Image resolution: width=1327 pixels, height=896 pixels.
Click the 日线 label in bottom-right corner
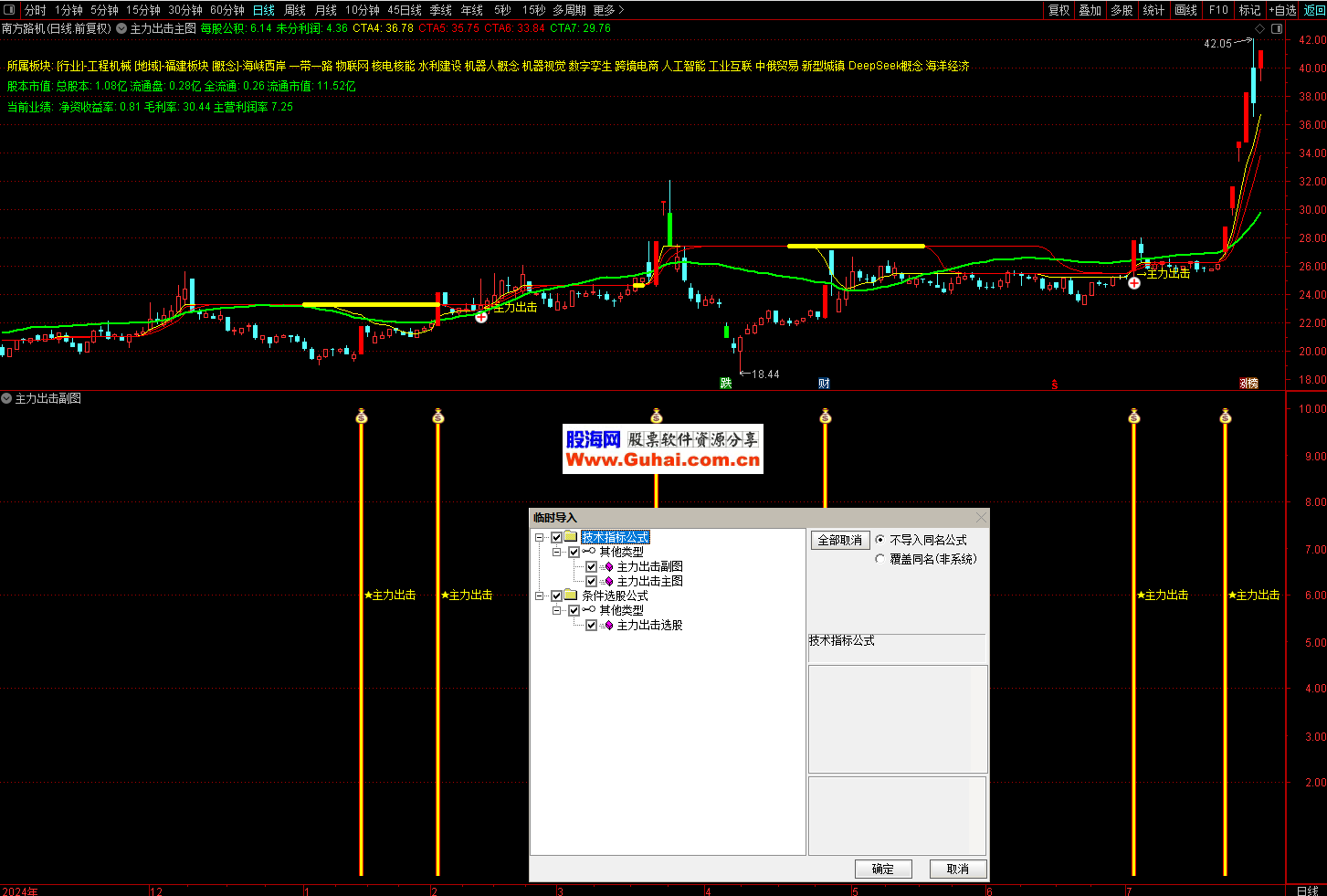pyautogui.click(x=1307, y=891)
